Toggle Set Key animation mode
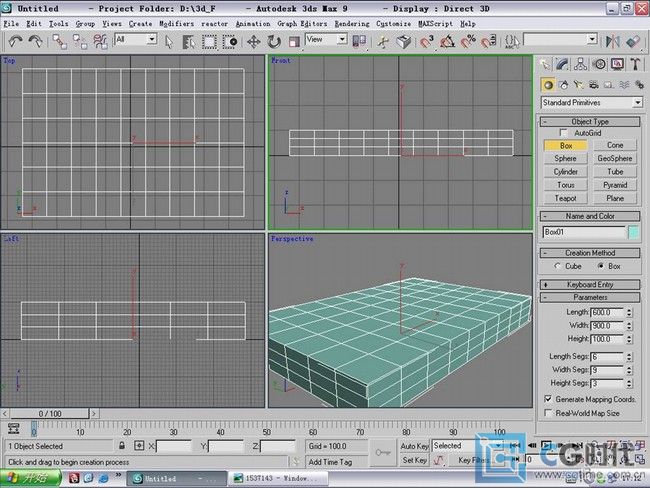This screenshot has height=488, width=650. tap(415, 460)
